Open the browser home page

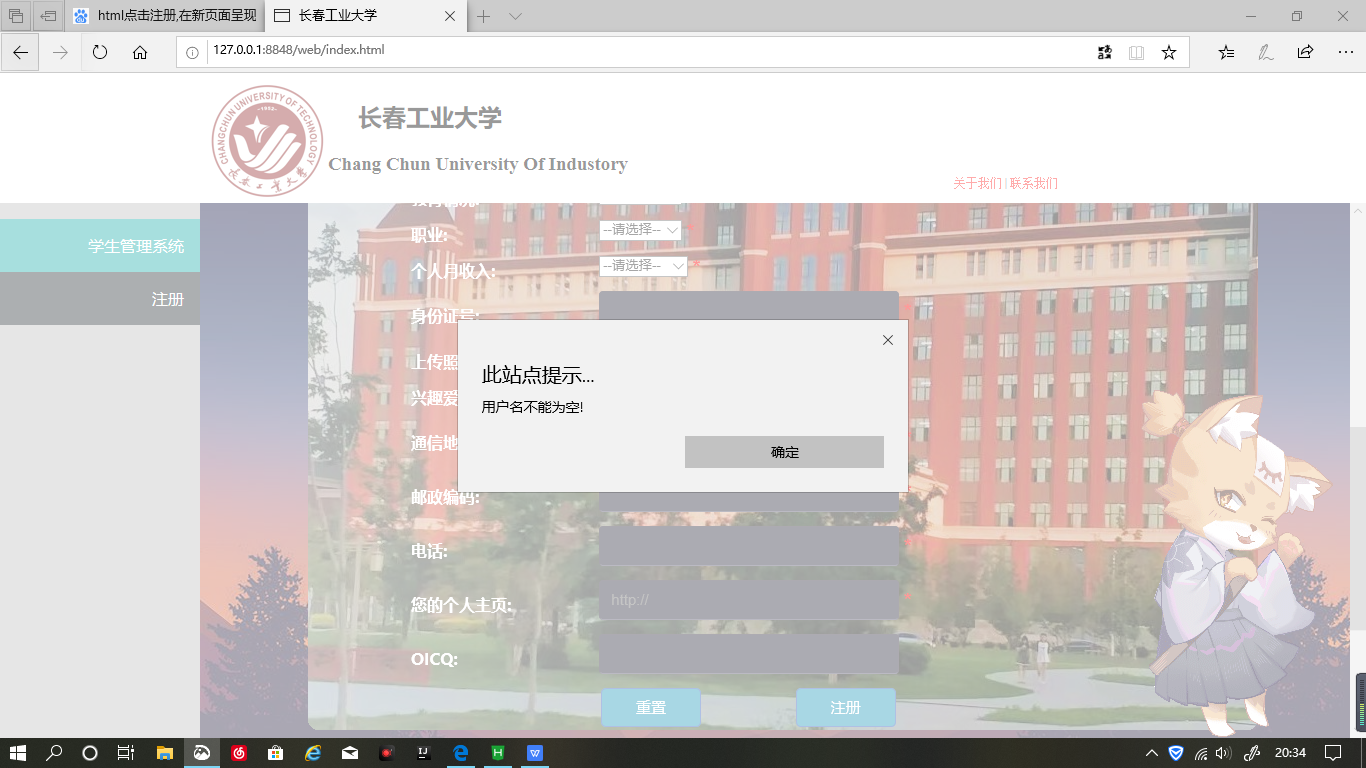point(140,52)
